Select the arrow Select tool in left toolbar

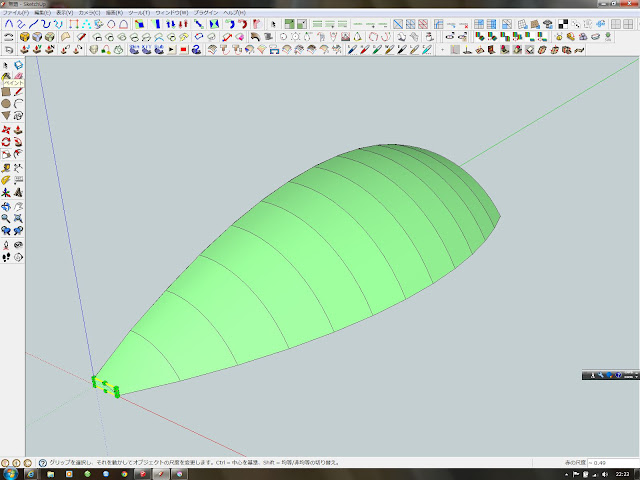[6, 65]
